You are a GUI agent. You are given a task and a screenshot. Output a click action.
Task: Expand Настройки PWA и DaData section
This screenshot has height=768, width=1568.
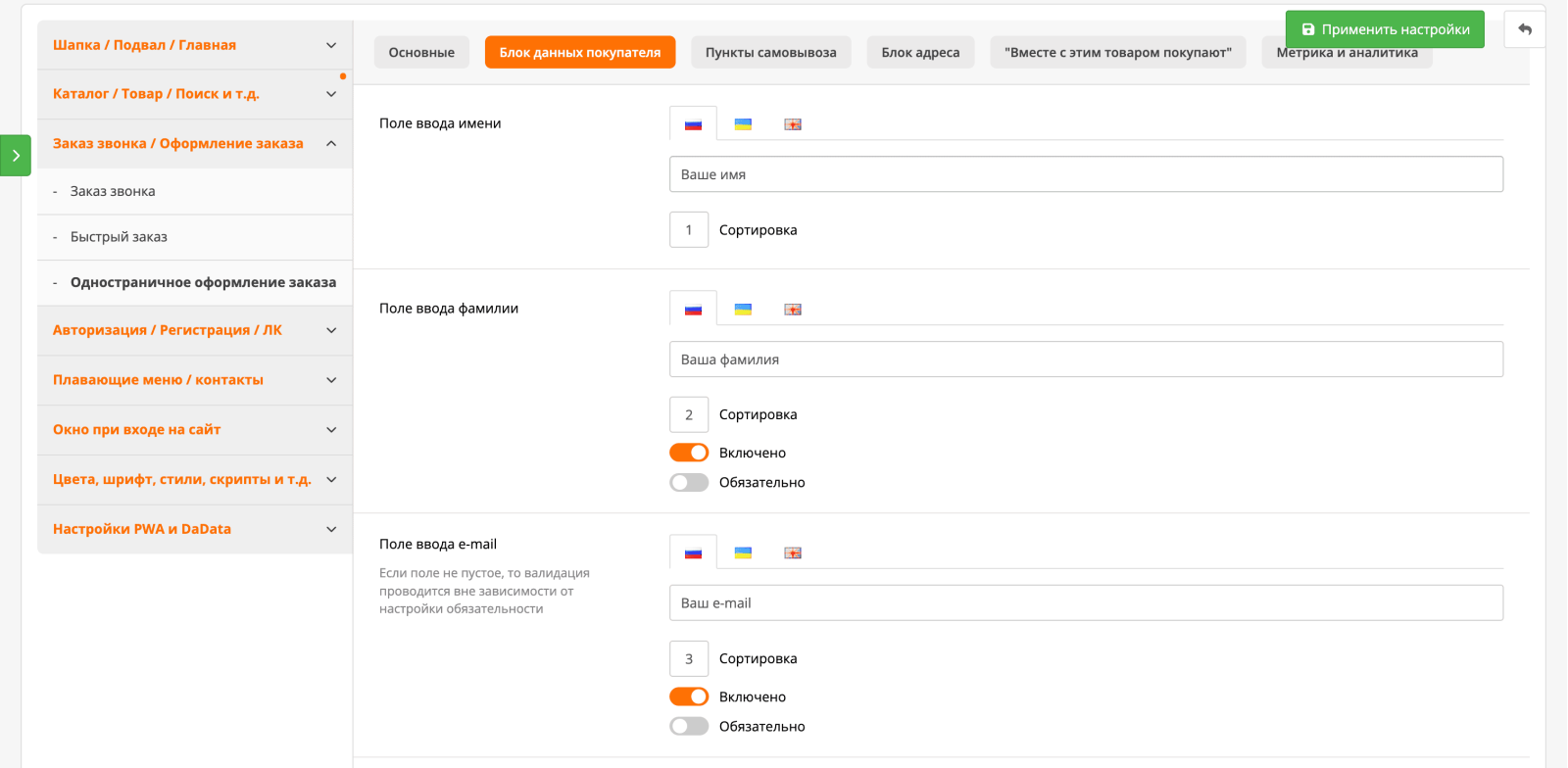pyautogui.click(x=195, y=529)
